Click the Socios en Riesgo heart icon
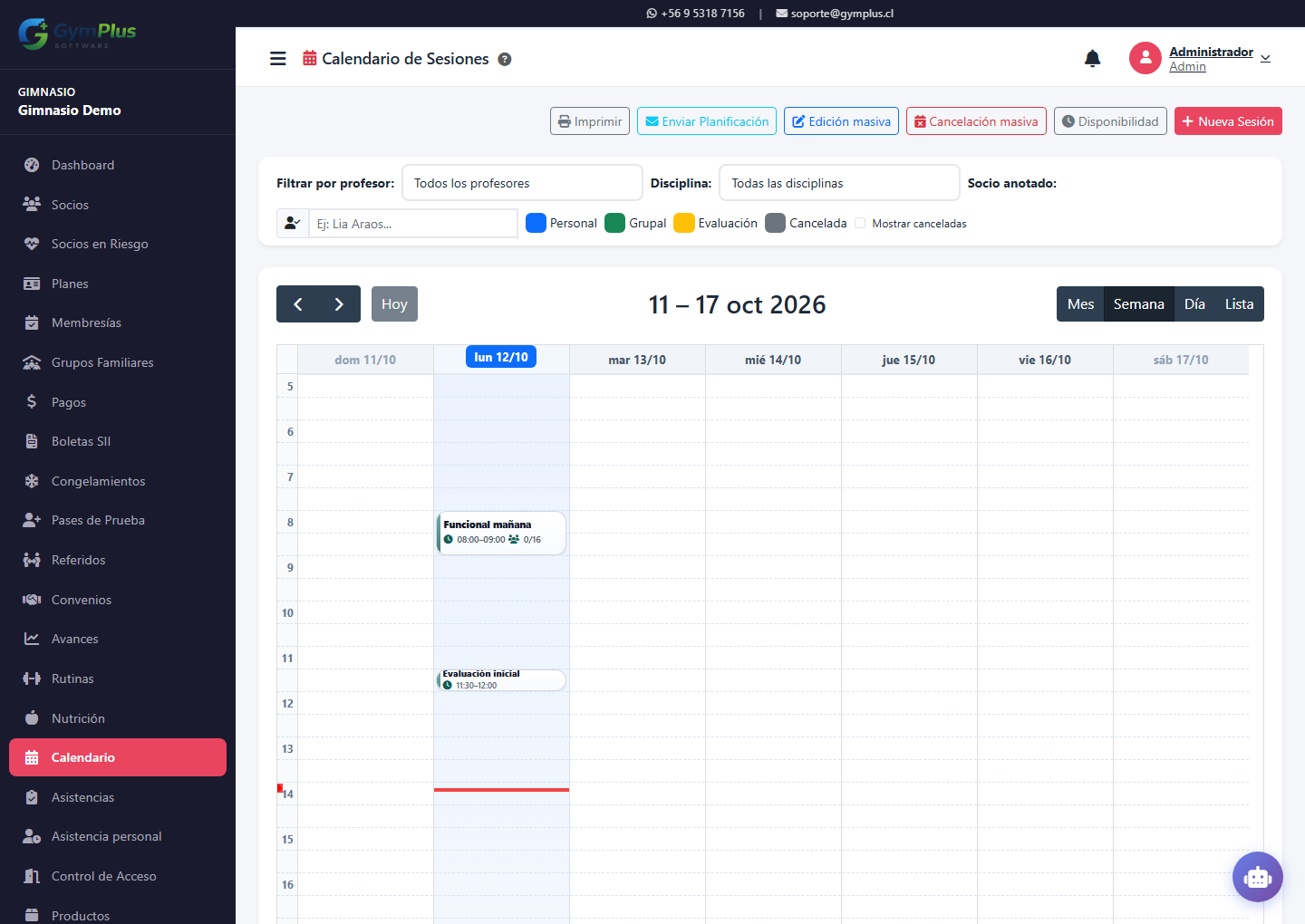The image size is (1305, 924). (32, 244)
